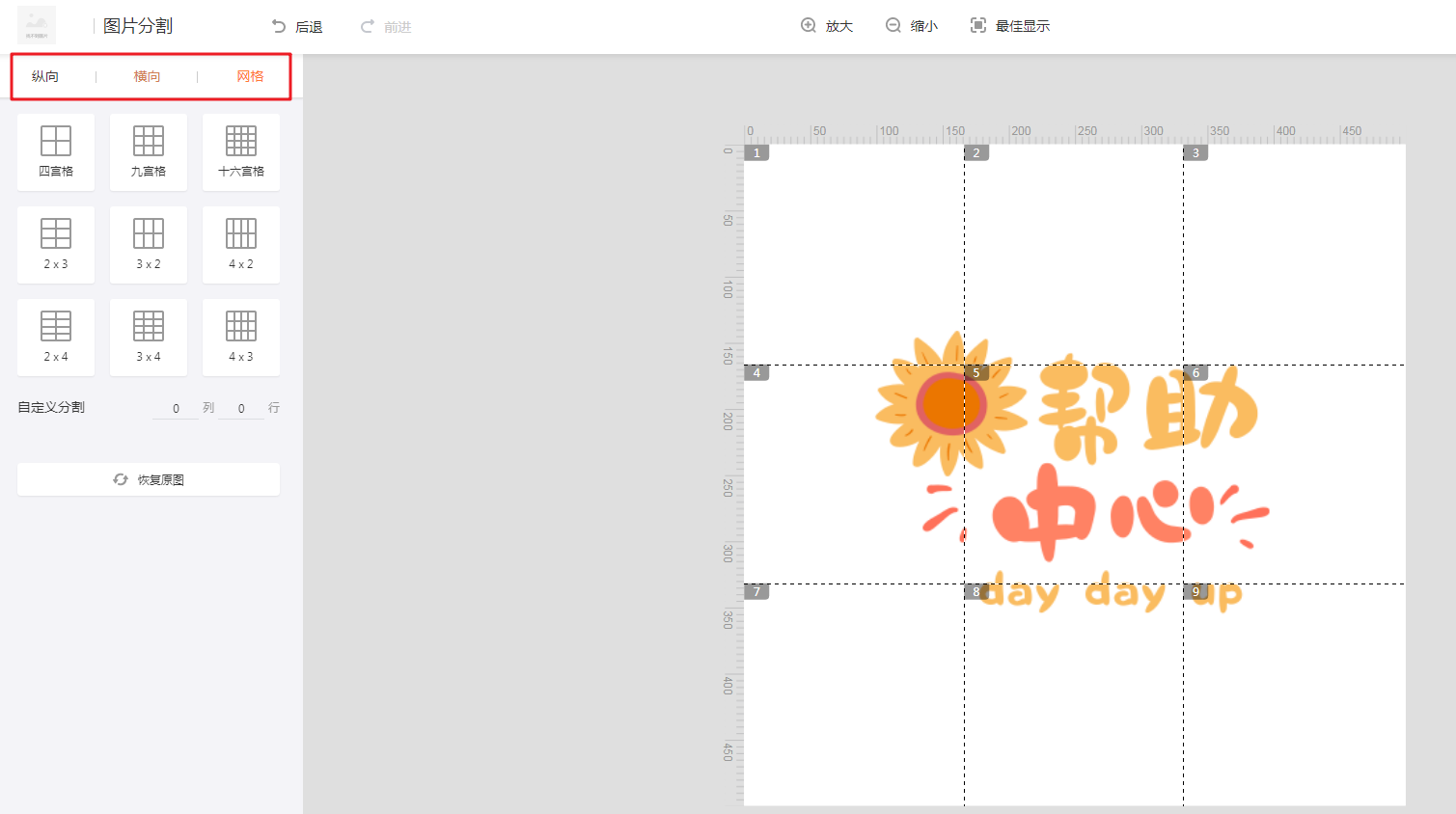Select the 四宫格 grid preset
1456x814 pixels.
tap(56, 152)
